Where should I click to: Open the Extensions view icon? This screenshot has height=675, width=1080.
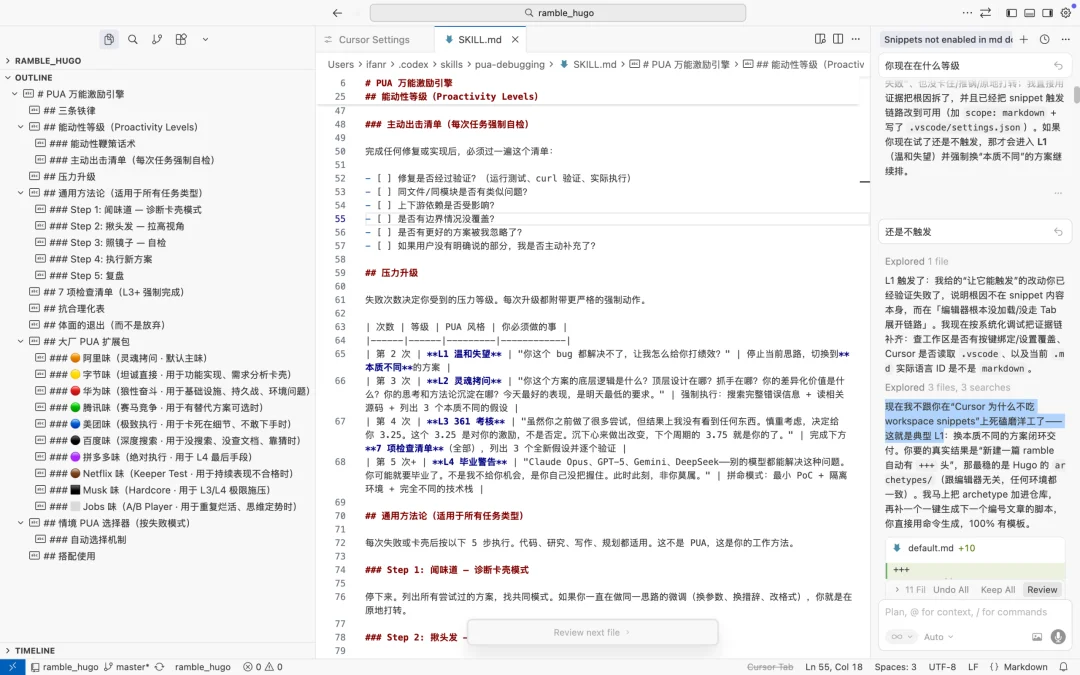(182, 39)
